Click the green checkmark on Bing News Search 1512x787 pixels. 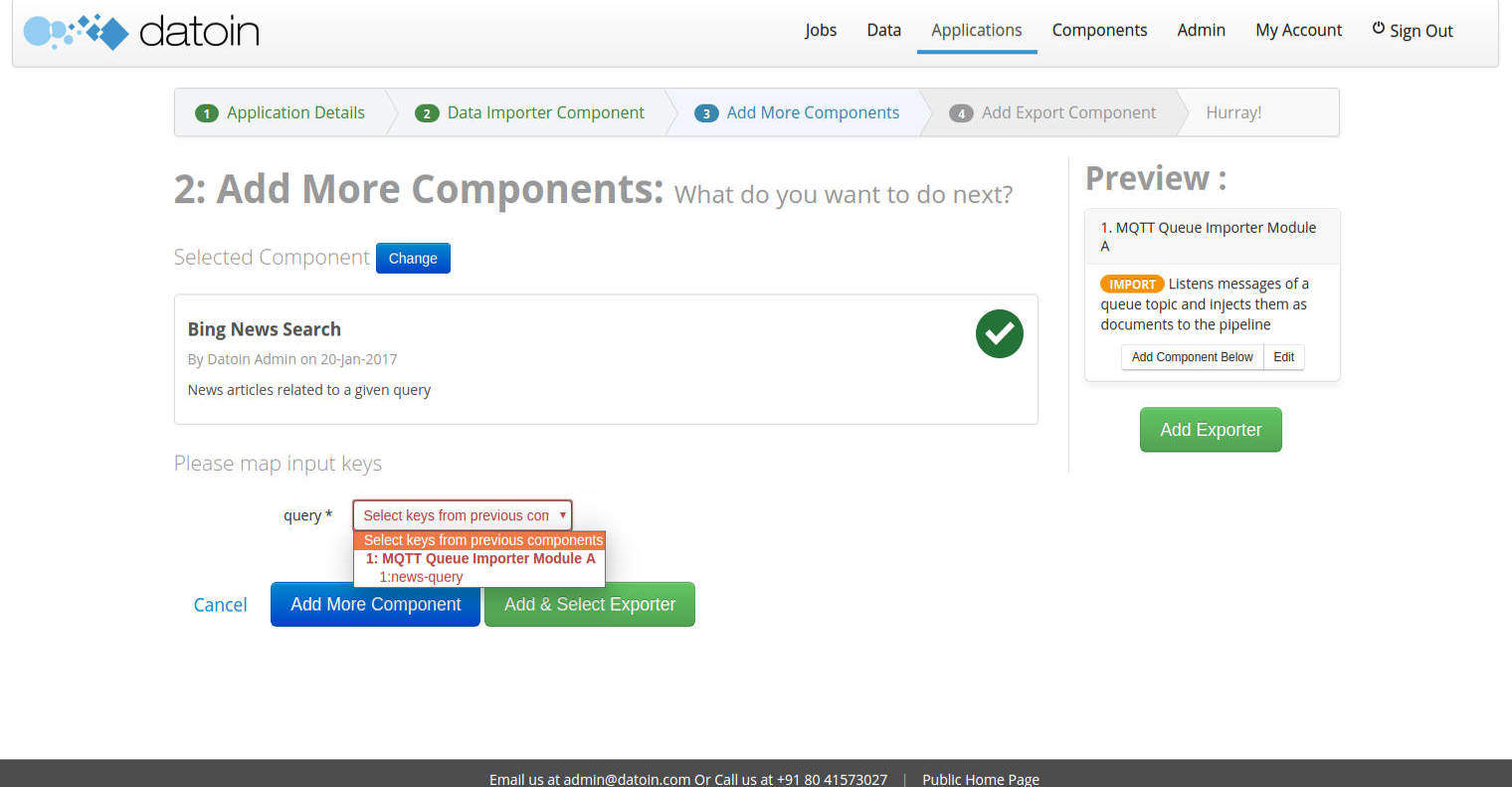click(x=999, y=334)
